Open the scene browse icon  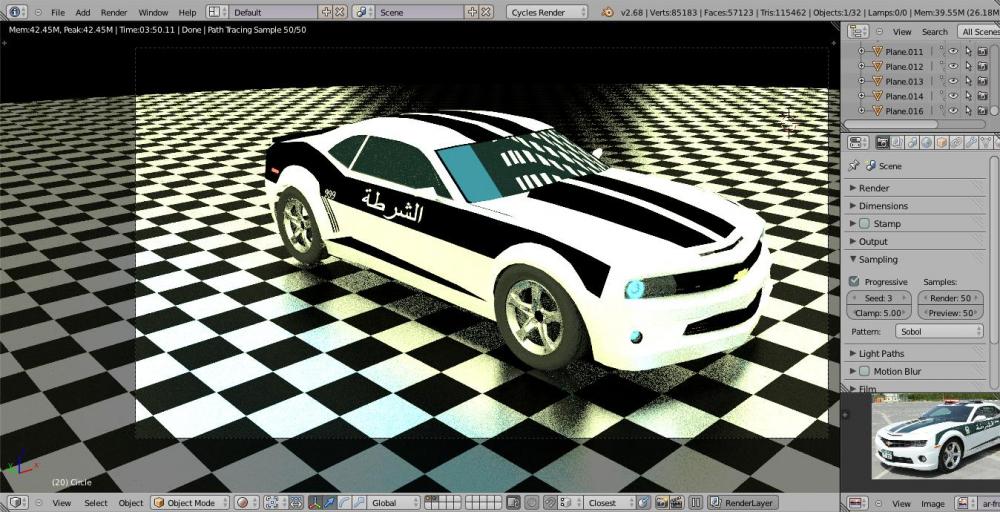(364, 12)
